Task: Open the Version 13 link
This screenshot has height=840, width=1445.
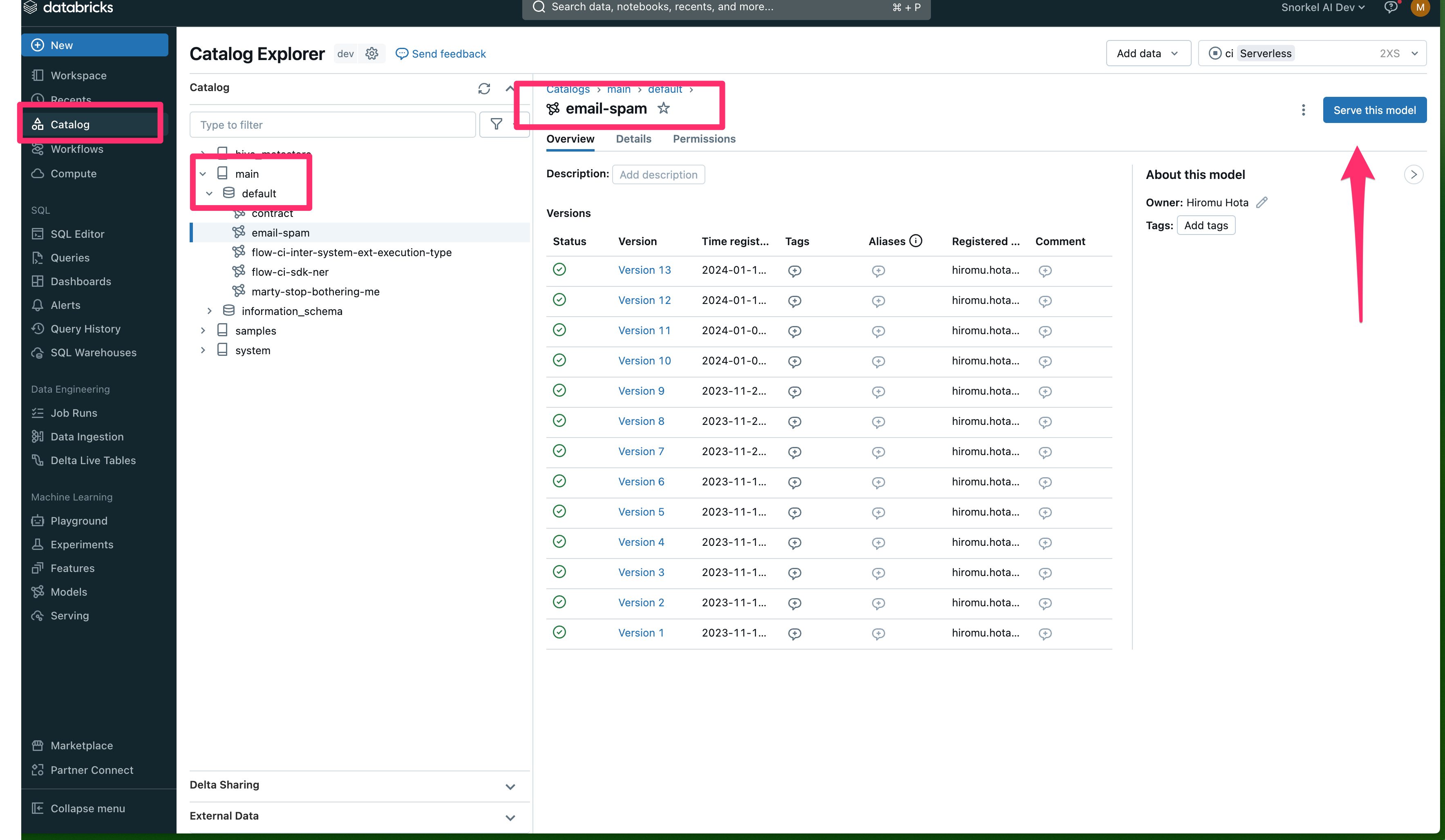Action: [x=644, y=270]
